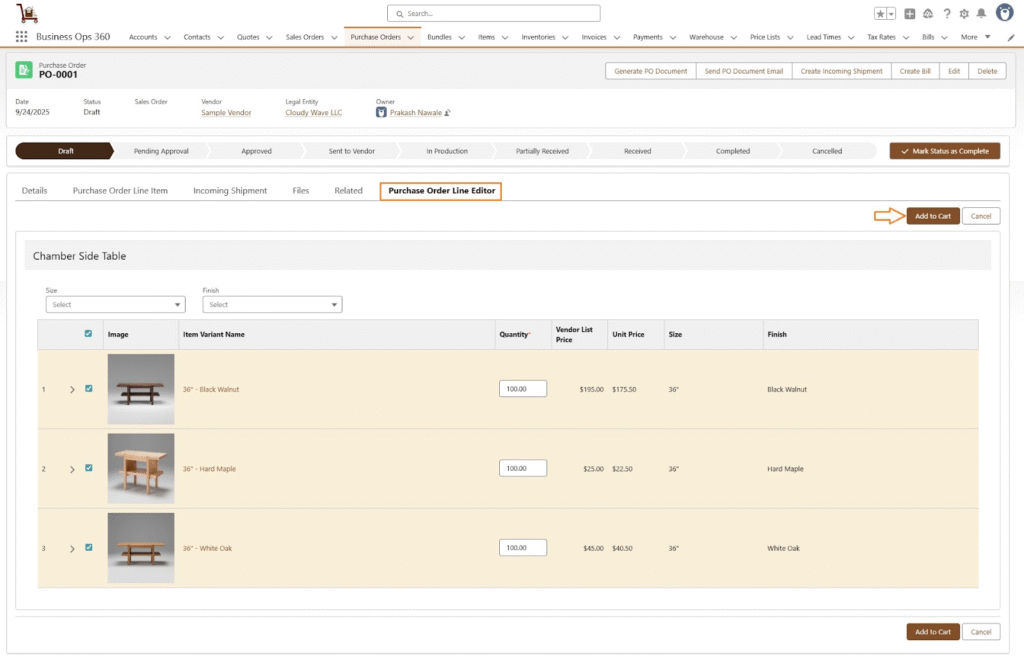Toggle the select-all checkbox in table header

(x=89, y=334)
